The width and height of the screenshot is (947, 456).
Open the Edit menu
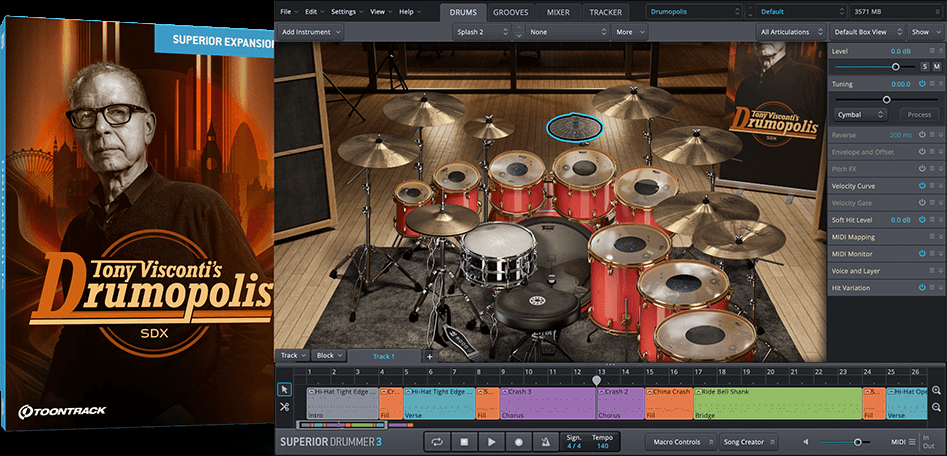pyautogui.click(x=313, y=11)
